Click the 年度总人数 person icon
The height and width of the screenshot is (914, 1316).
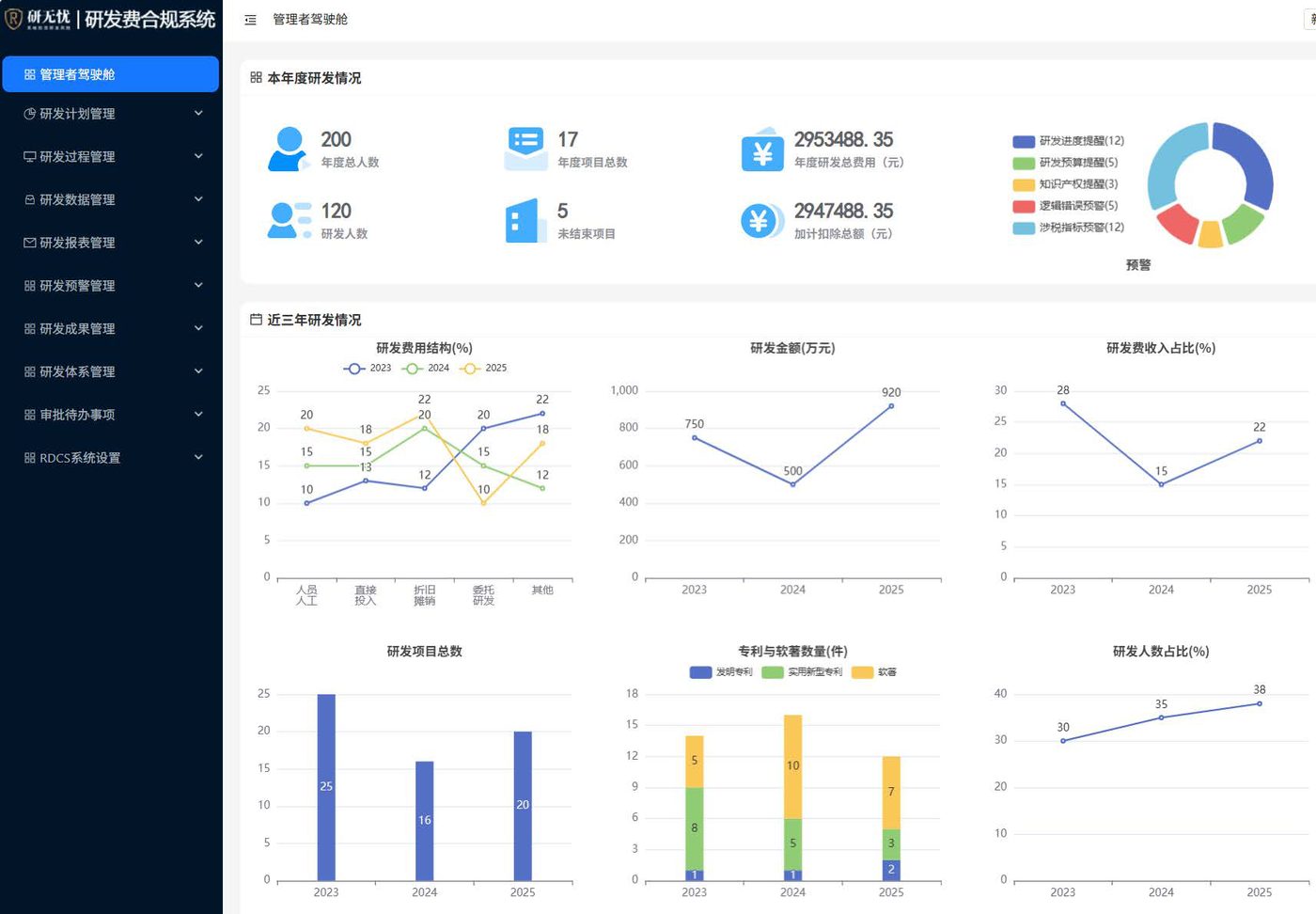point(289,150)
